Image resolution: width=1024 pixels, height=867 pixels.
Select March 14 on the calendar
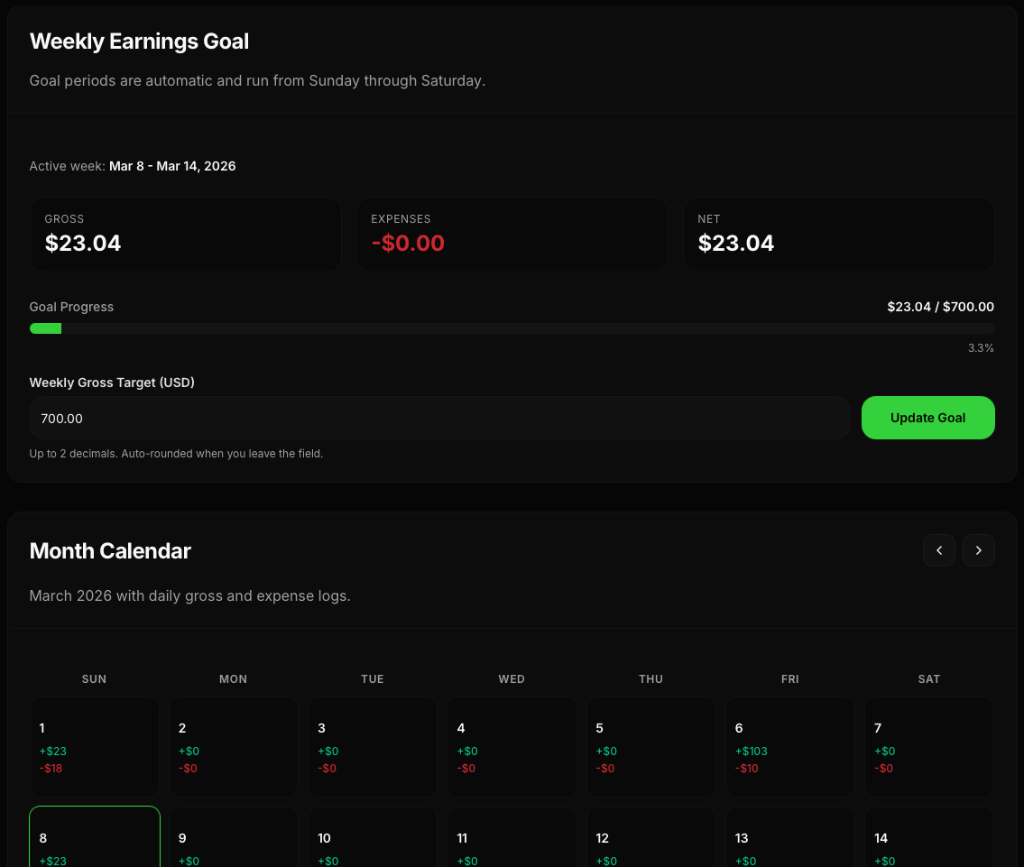coord(929,838)
